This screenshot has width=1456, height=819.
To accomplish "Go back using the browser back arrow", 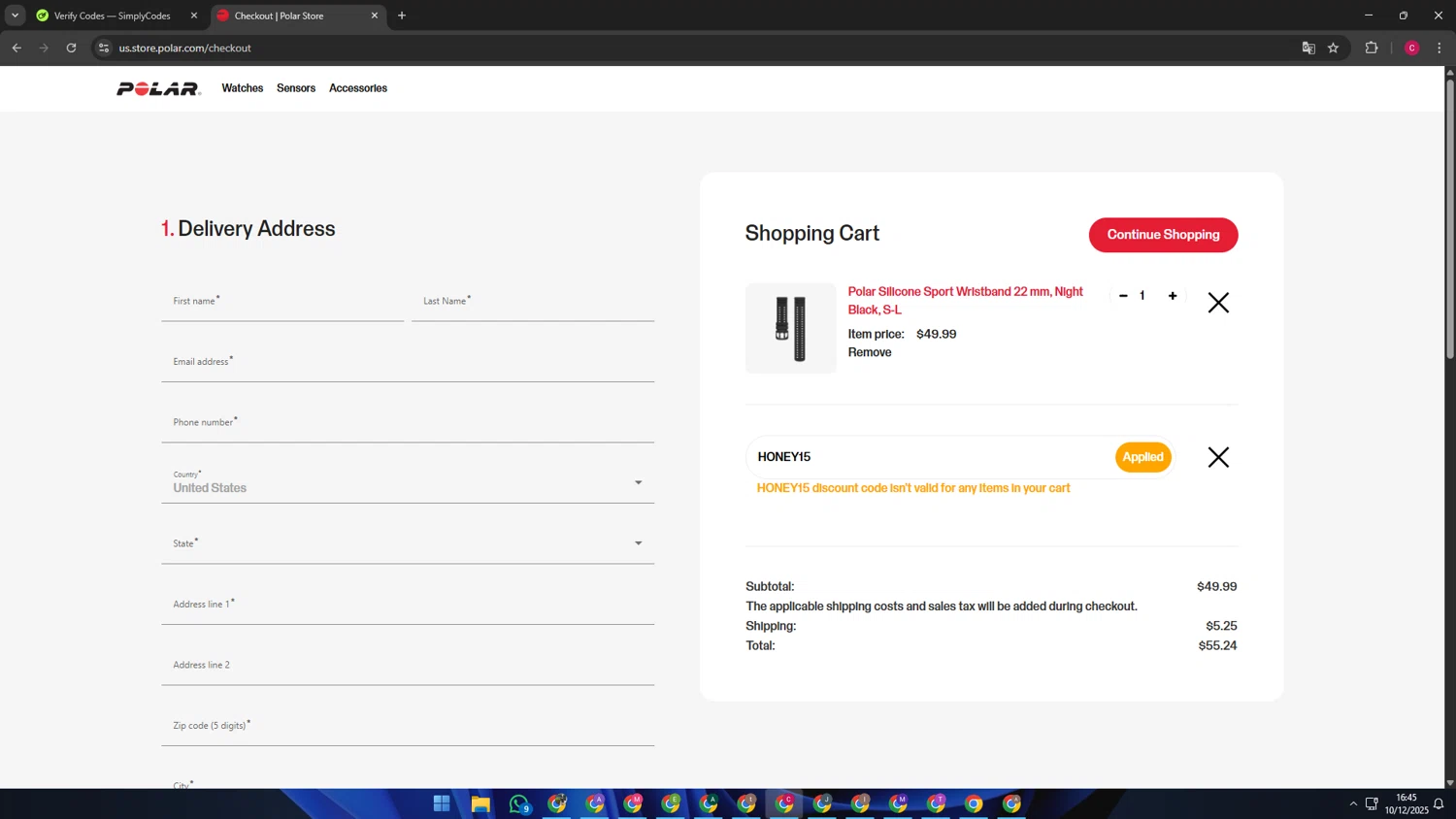I will (17, 48).
